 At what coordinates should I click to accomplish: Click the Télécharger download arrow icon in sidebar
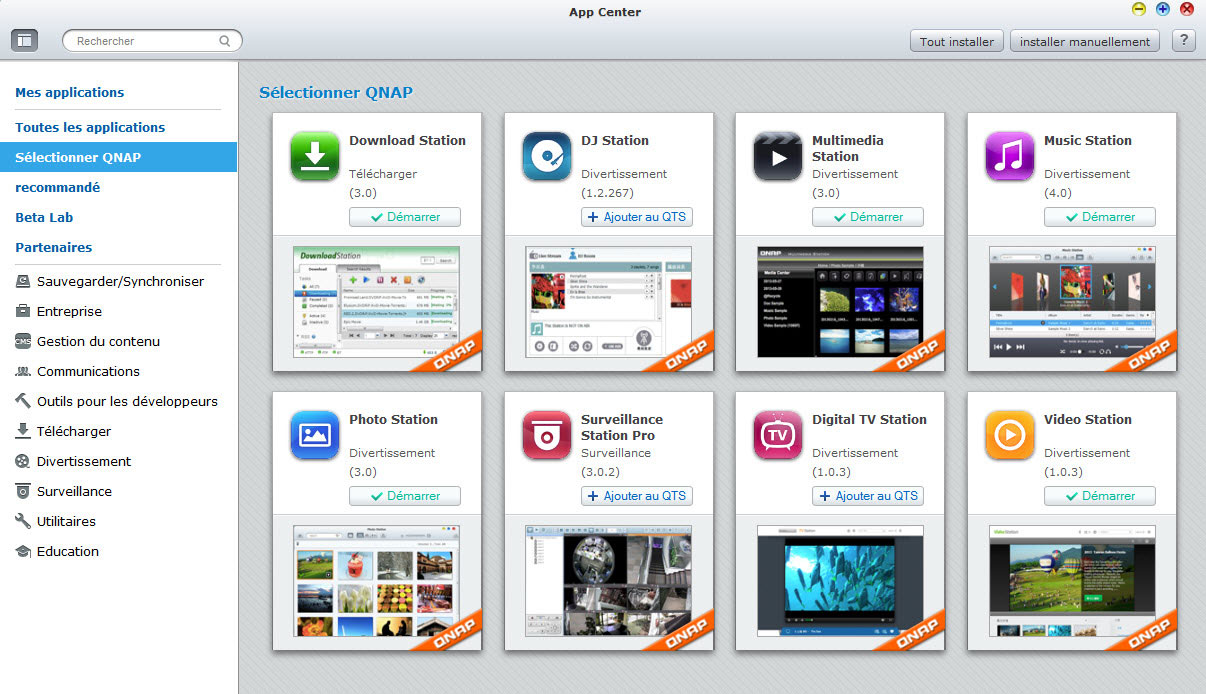click(23, 432)
